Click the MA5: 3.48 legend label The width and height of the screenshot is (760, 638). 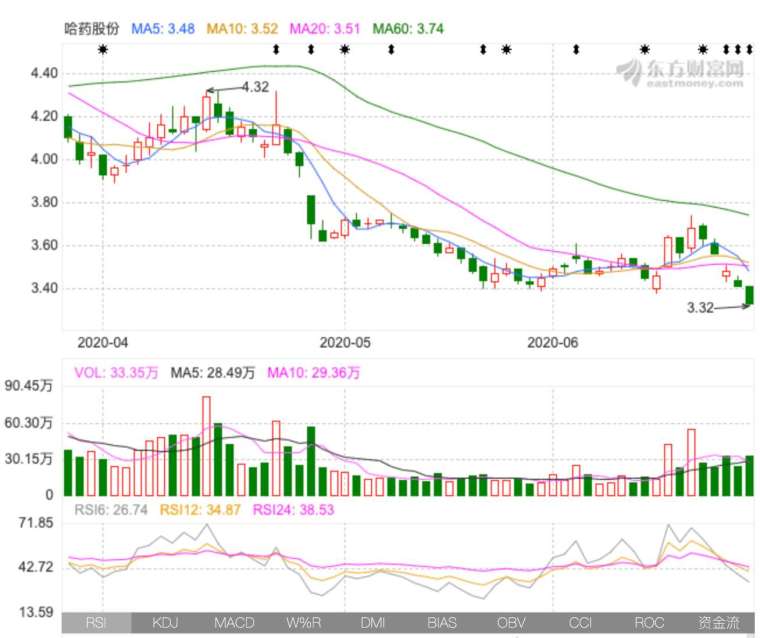(x=163, y=29)
